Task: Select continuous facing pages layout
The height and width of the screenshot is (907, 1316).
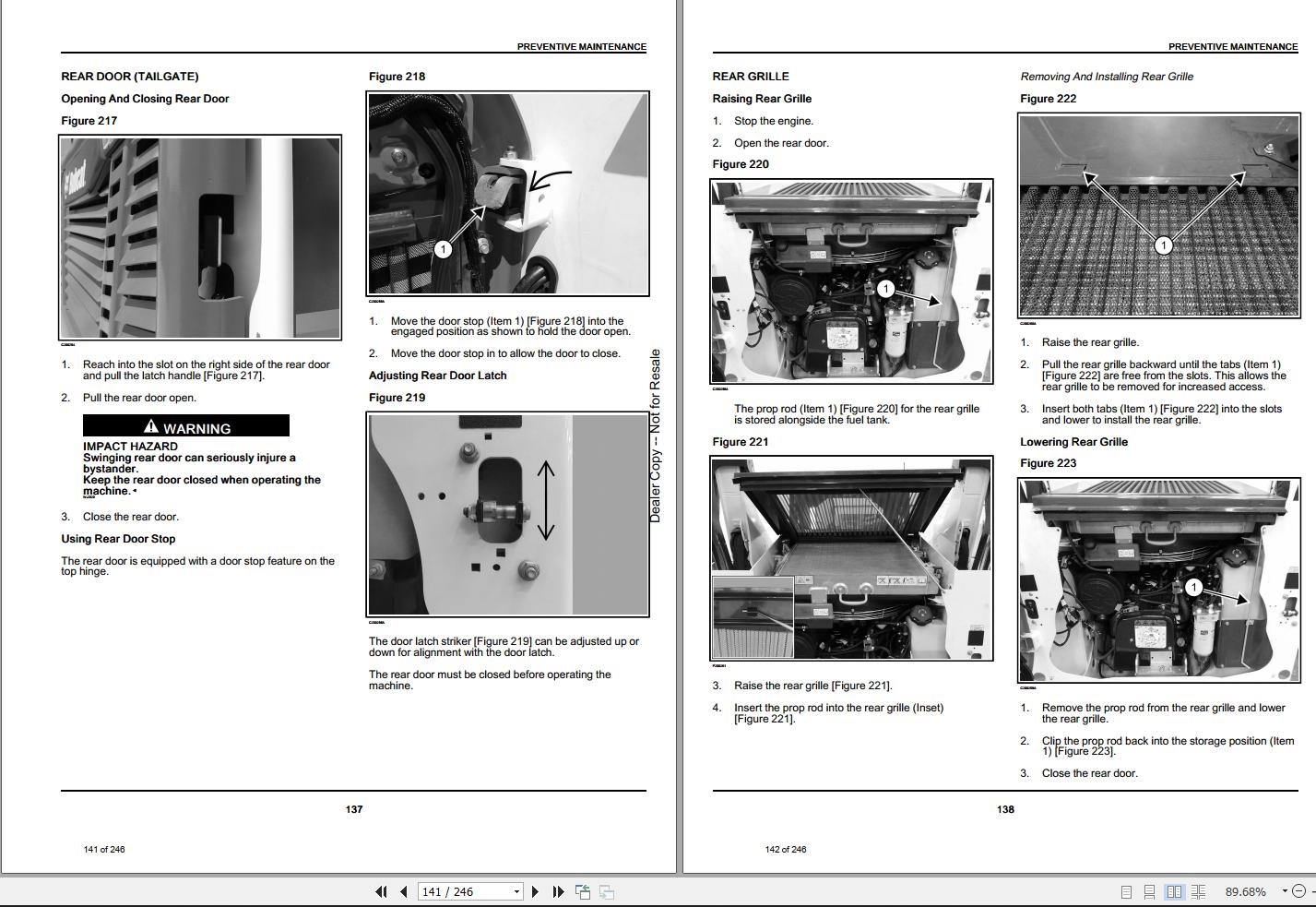Action: point(1198,891)
